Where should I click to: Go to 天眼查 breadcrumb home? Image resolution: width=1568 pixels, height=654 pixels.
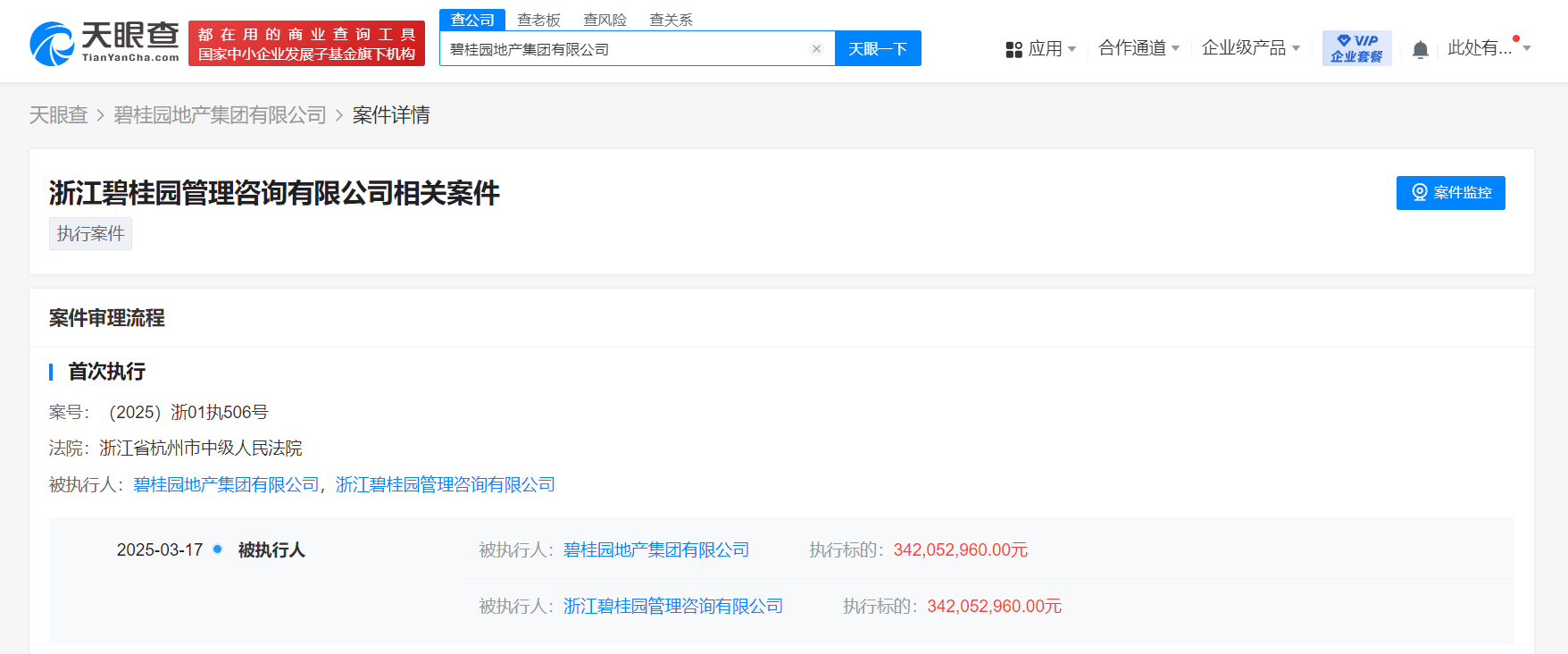coord(58,115)
